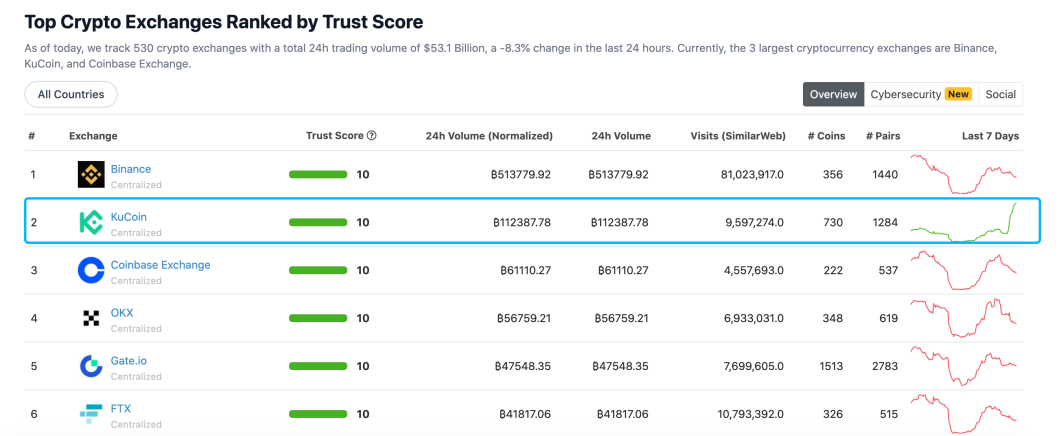Click the KuCoin logo icon
This screenshot has width=1061, height=436.
91,223
